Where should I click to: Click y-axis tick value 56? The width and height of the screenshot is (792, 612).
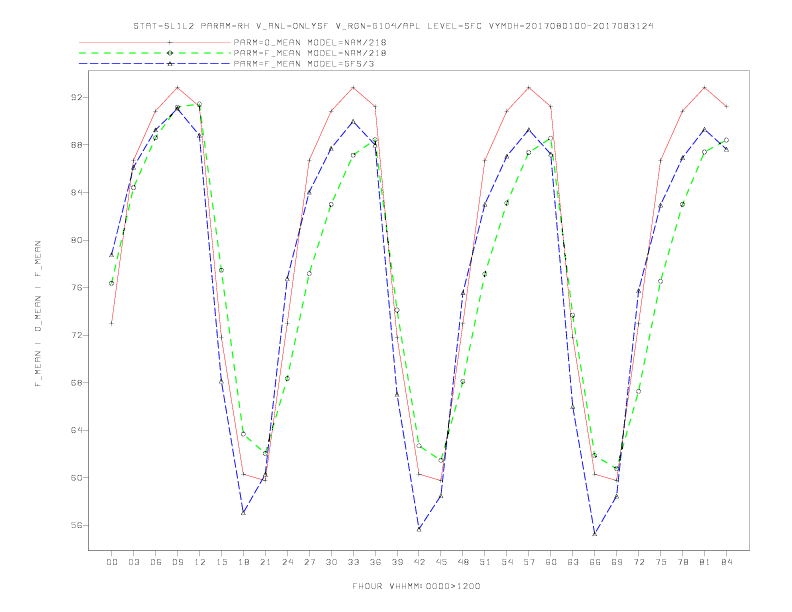coord(76,525)
